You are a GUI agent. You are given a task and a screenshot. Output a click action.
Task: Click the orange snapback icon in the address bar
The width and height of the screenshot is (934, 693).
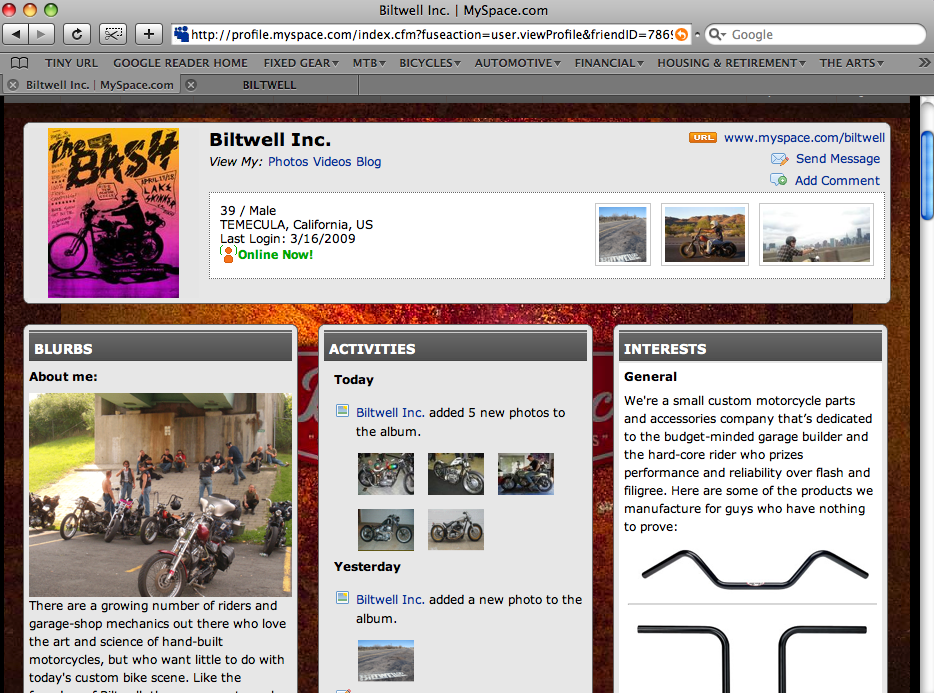(x=681, y=35)
